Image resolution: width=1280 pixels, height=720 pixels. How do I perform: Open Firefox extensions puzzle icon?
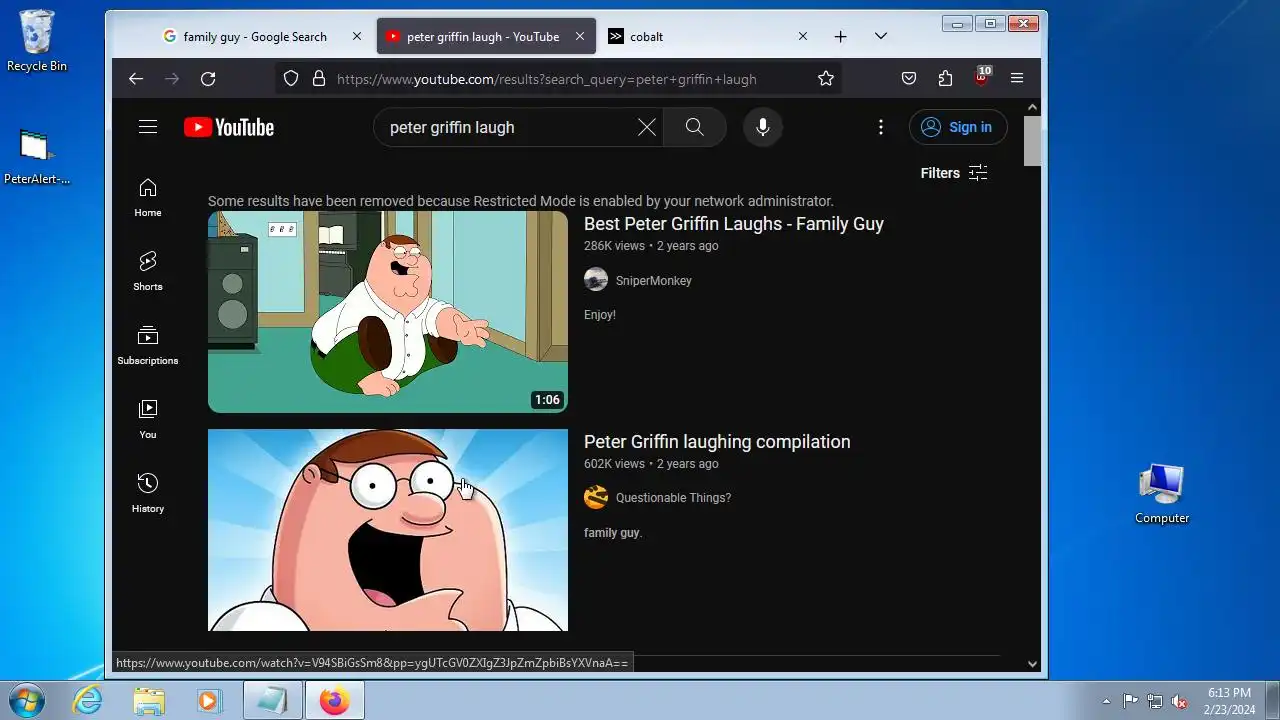[945, 78]
